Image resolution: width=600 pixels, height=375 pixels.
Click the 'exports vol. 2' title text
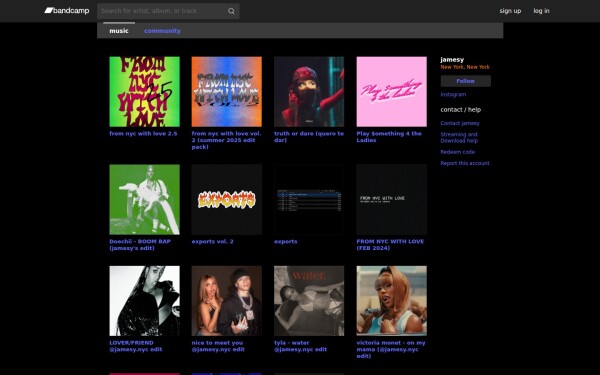tap(212, 241)
